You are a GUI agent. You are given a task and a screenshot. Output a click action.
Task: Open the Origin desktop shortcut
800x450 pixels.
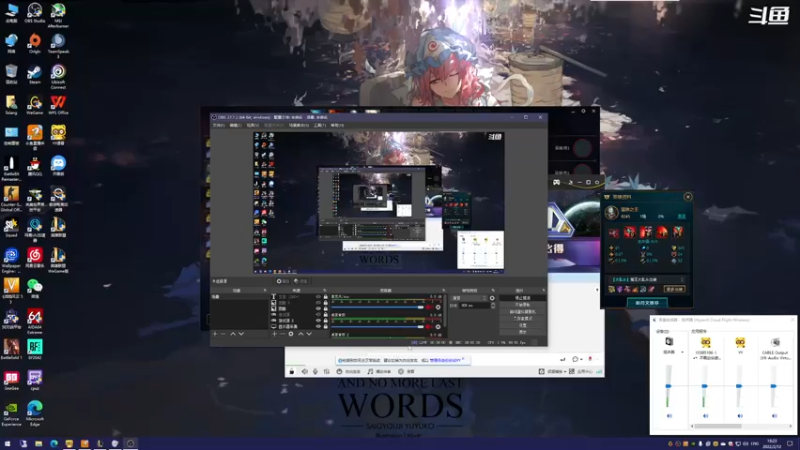point(34,43)
